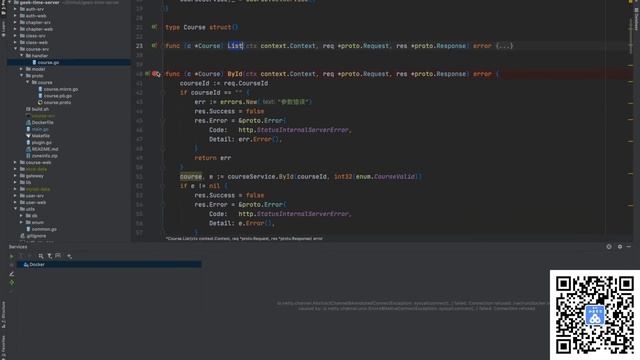This screenshot has width=640, height=360.
Task: Click the edit pencil icon in the Services side toolbar
Action: tap(11, 274)
